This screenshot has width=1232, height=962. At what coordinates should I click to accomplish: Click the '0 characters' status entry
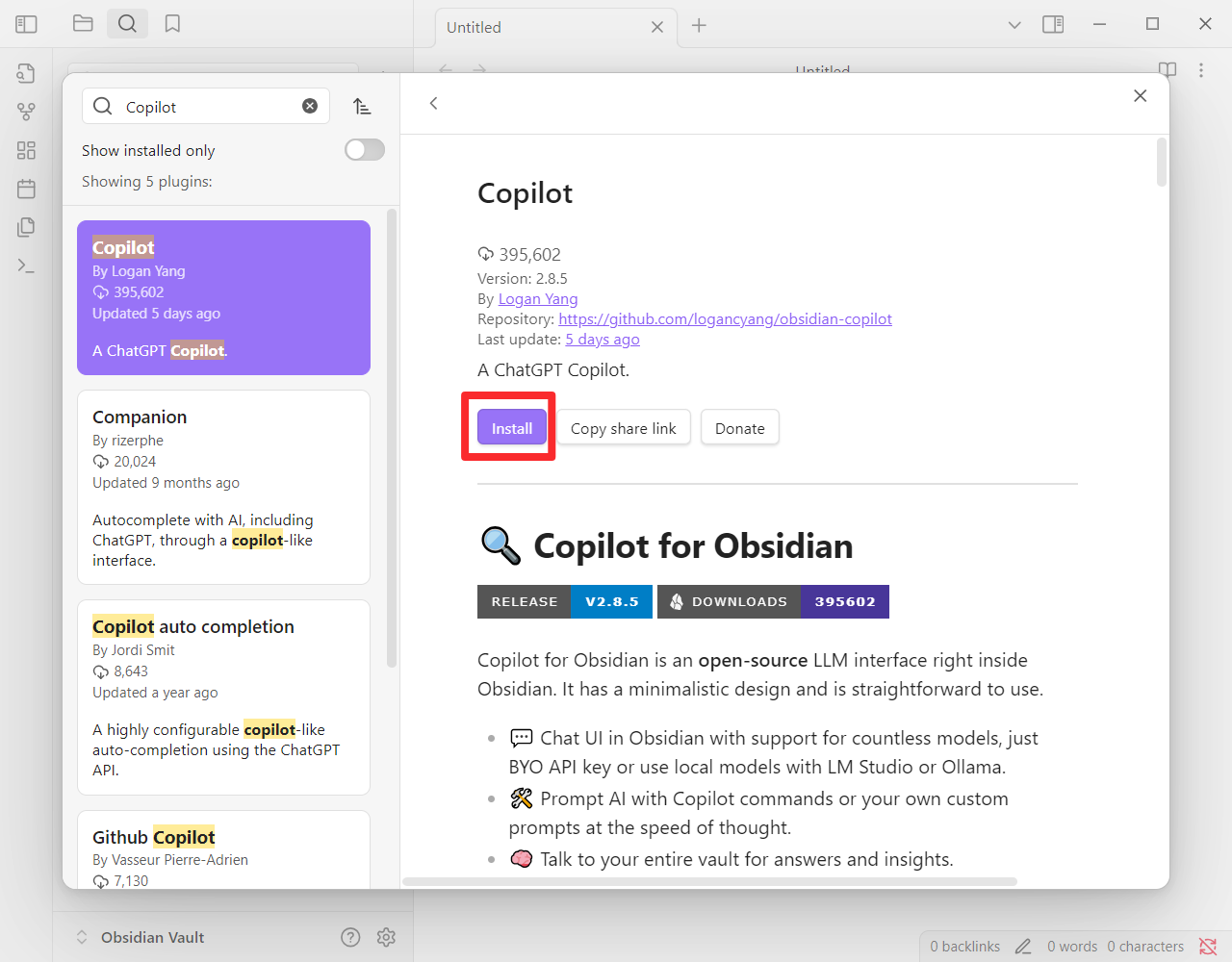click(1145, 947)
